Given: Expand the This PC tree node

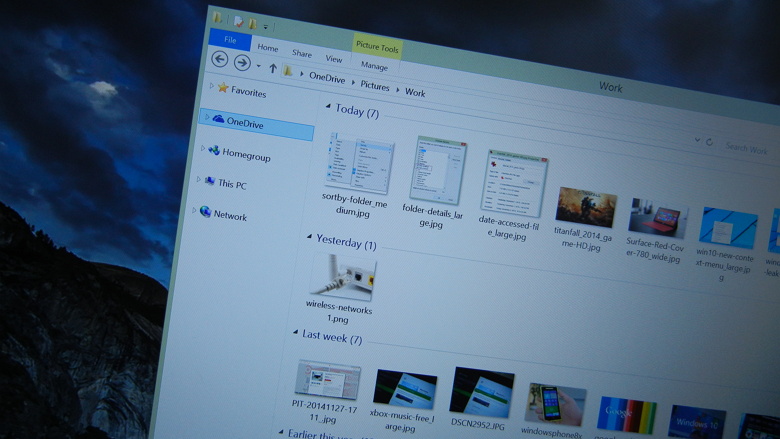Looking at the screenshot, I should click(199, 180).
